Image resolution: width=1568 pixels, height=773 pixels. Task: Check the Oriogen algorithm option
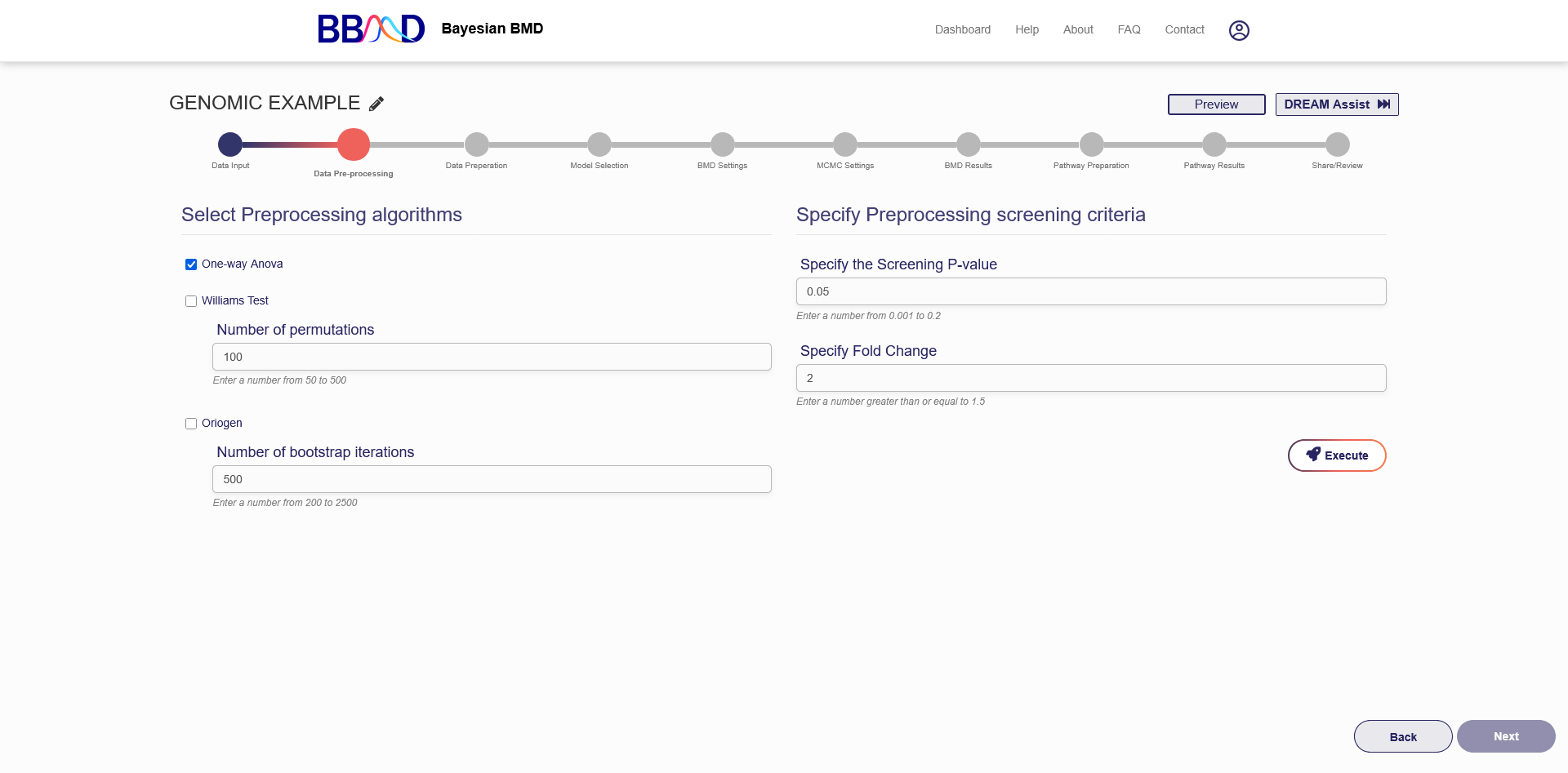191,424
